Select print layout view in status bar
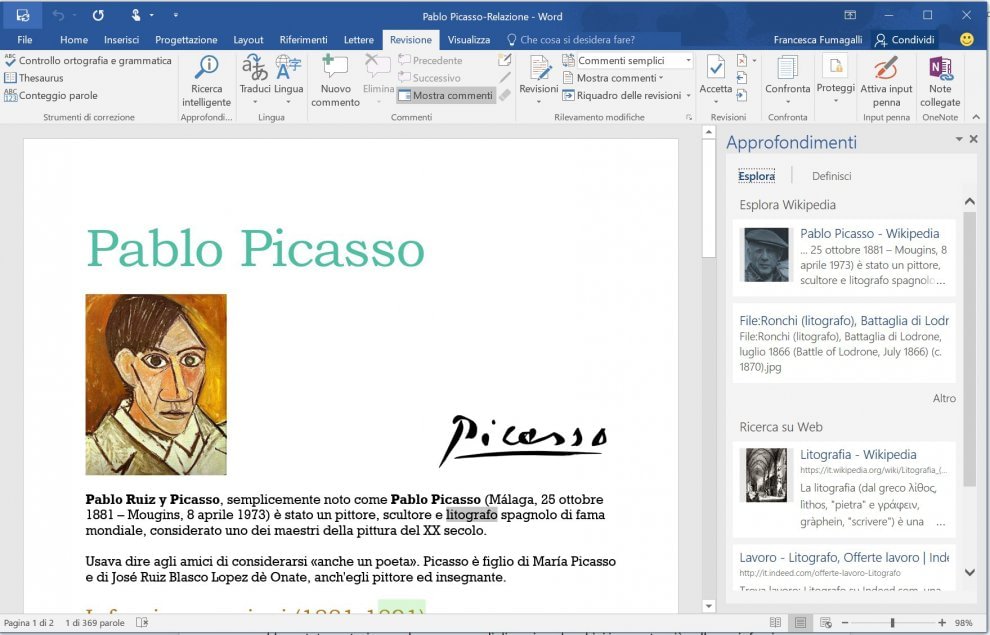Viewport: 990px width, 635px height. point(800,622)
